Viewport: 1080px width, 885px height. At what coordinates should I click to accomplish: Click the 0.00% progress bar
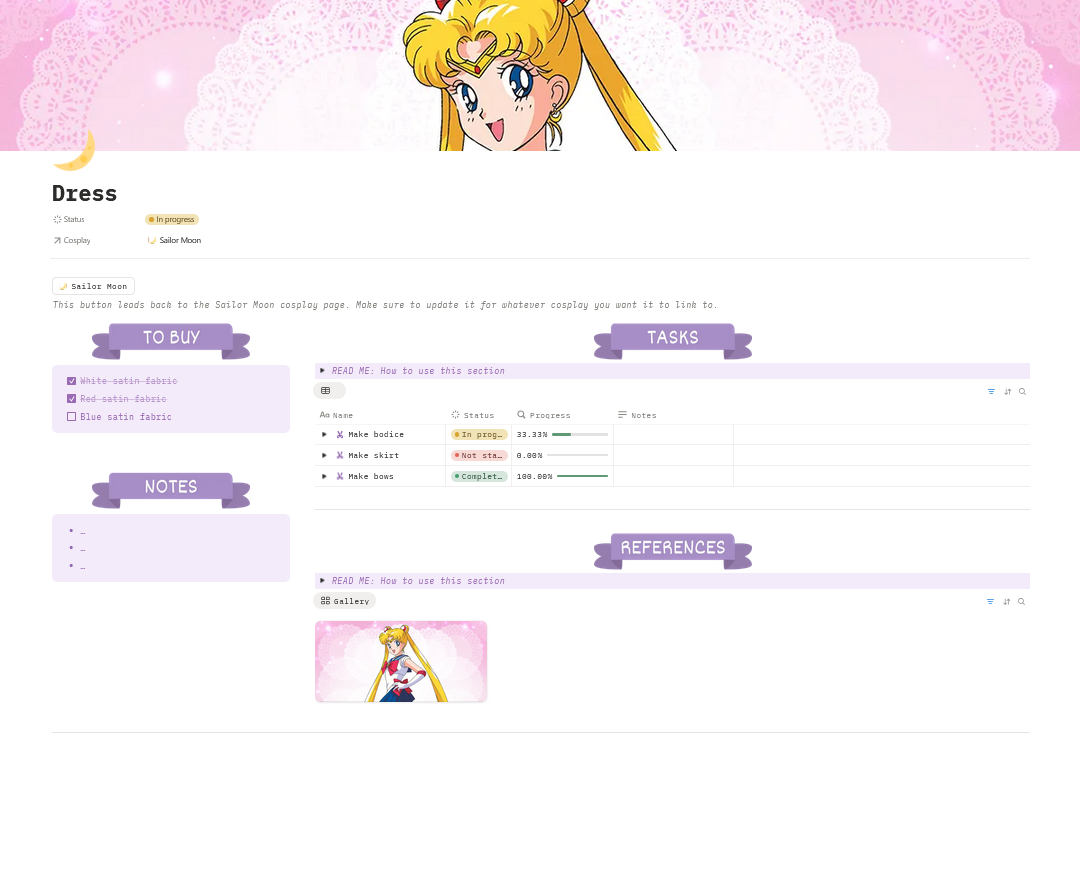(577, 455)
